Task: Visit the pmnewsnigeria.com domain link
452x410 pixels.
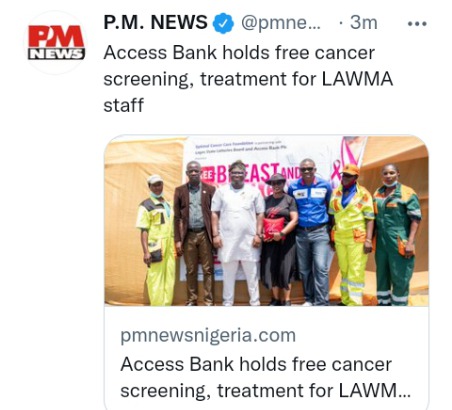Action: [208, 336]
